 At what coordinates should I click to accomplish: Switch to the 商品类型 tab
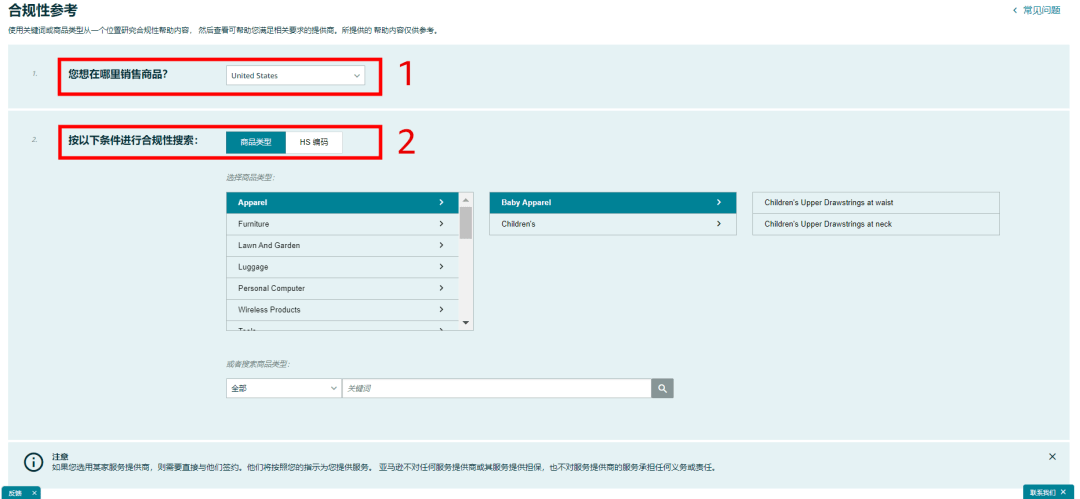pyautogui.click(x=256, y=142)
